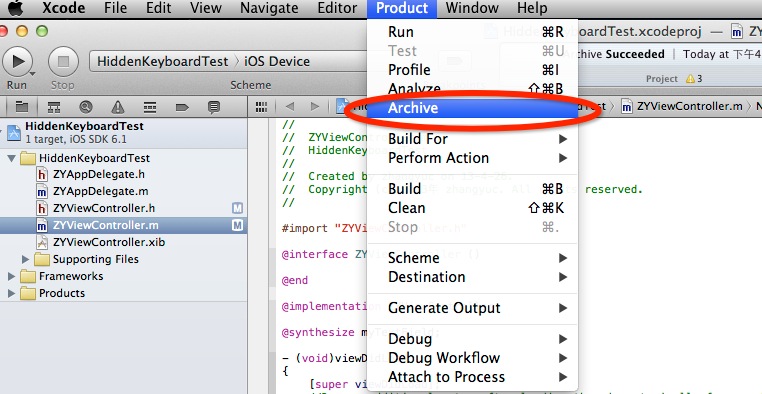Click the Run play button icon
Screen dimensions: 762x394
(x=17, y=61)
